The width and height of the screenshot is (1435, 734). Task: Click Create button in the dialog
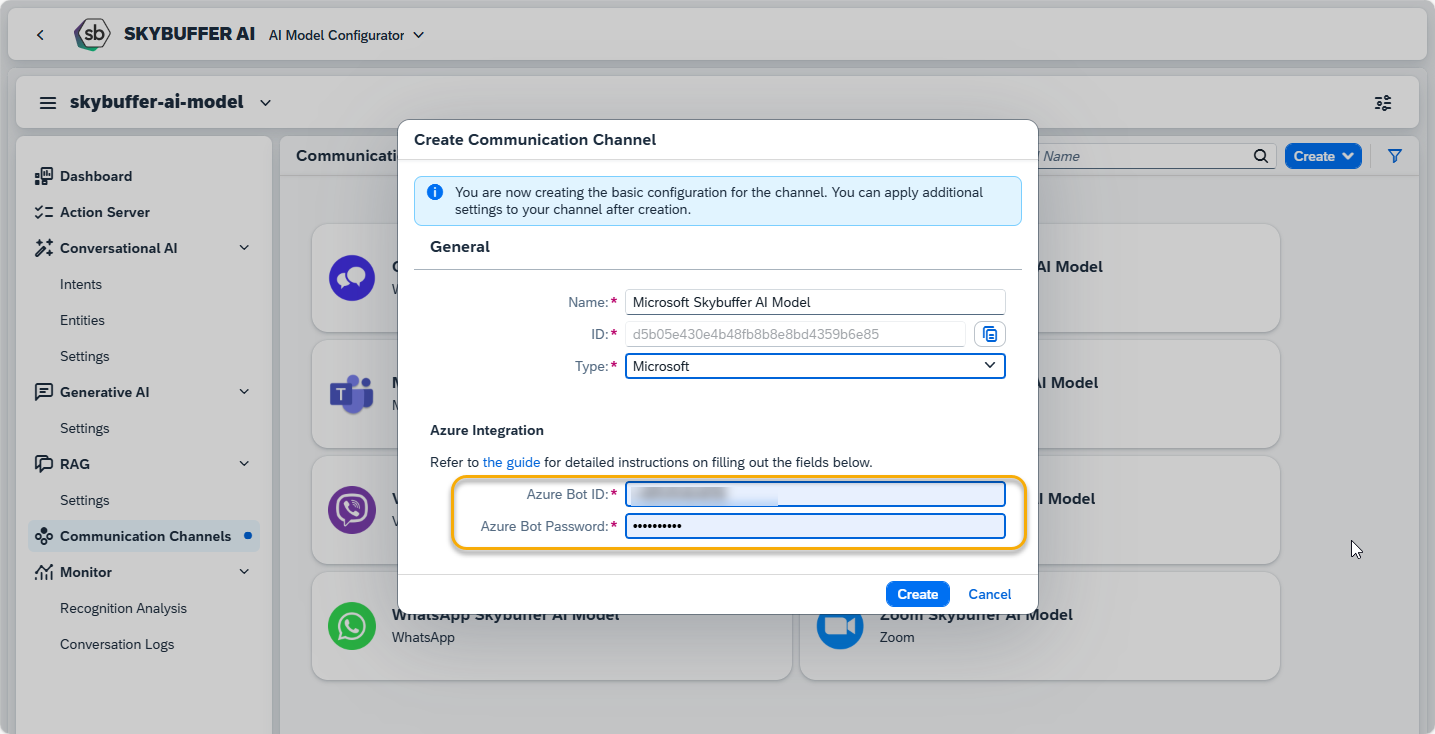917,594
